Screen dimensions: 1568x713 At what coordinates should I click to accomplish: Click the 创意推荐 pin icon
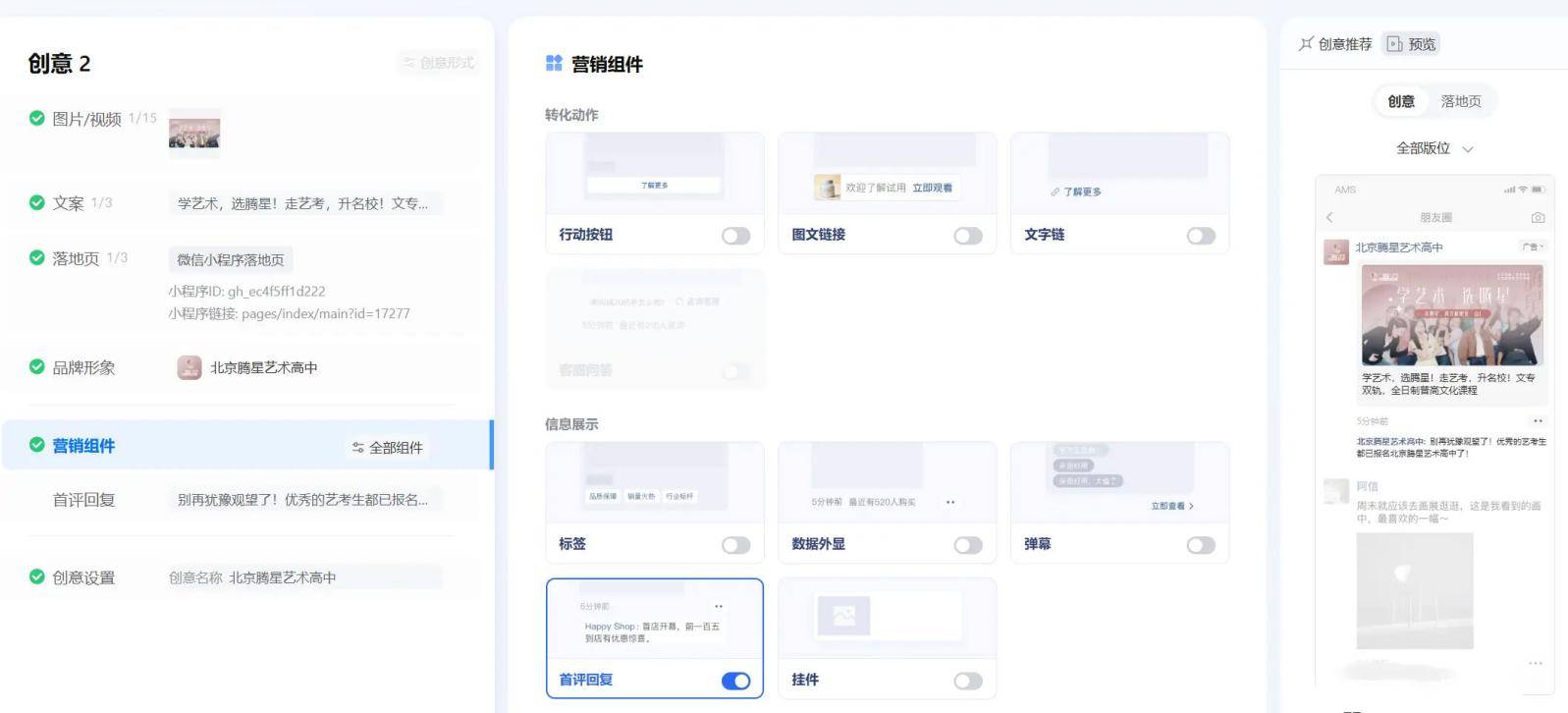[x=1306, y=44]
